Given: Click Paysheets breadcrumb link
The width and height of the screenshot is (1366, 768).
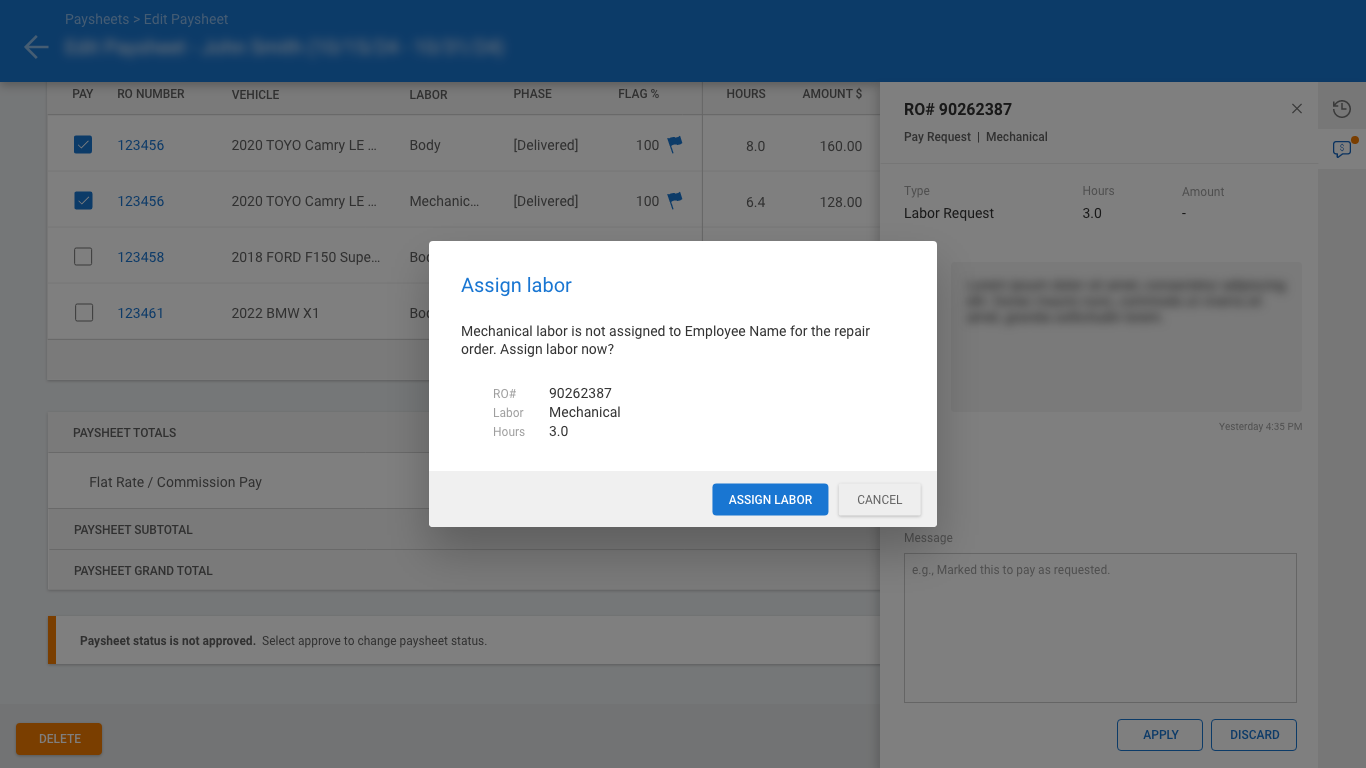Looking at the screenshot, I should [97, 19].
